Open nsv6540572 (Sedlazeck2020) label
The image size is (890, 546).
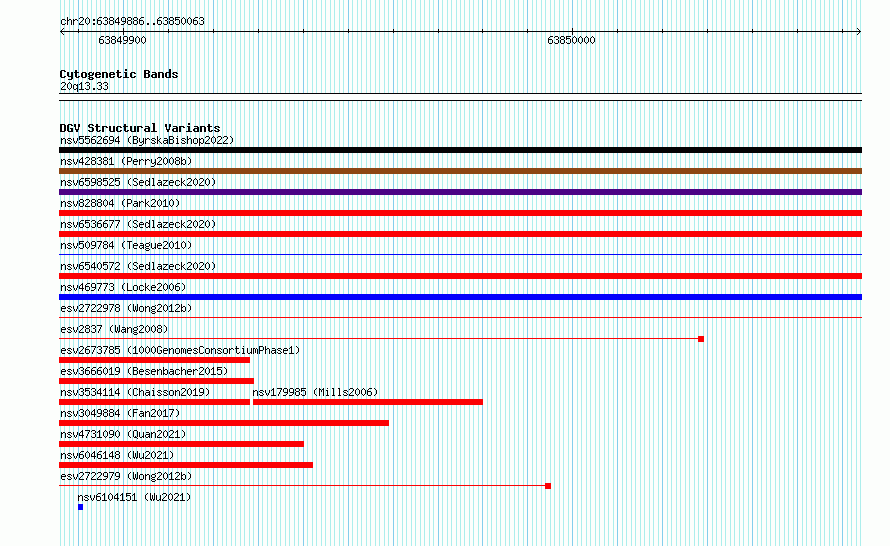[x=138, y=266]
